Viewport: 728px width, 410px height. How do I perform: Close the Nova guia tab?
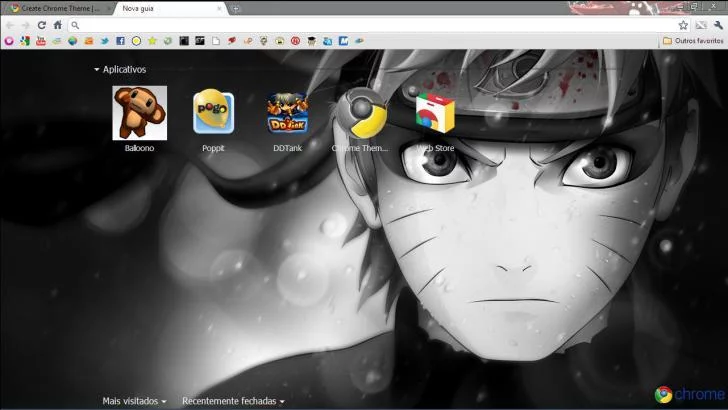pyautogui.click(x=219, y=8)
